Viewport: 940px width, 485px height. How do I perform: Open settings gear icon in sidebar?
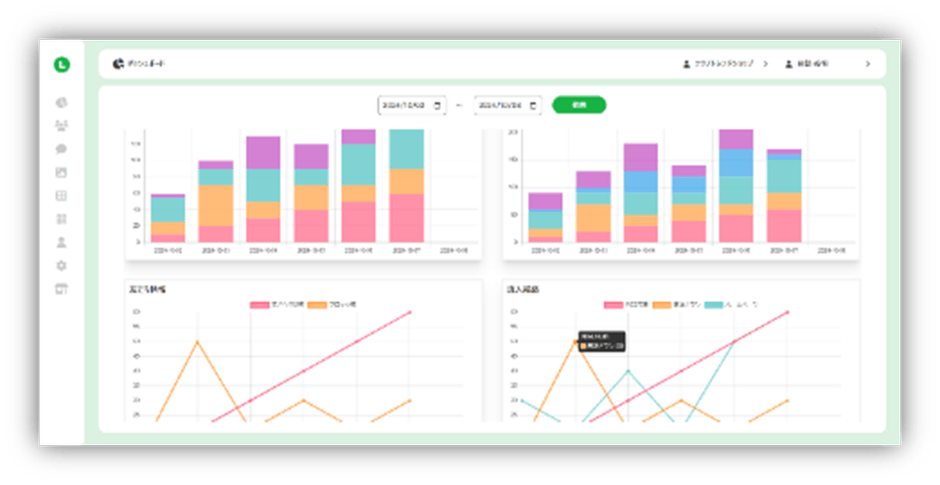(x=62, y=266)
